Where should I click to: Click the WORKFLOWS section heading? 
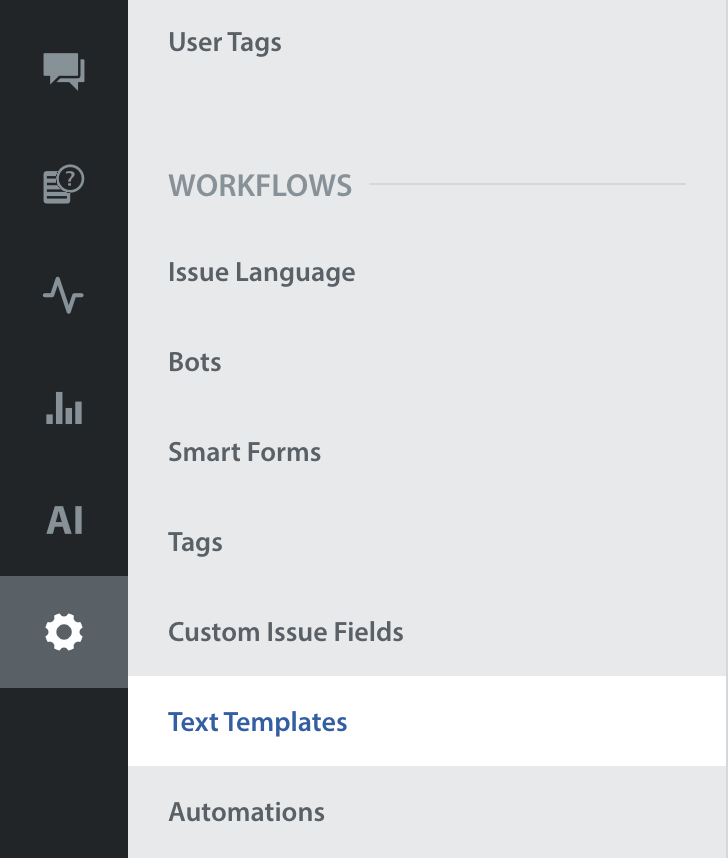click(x=260, y=186)
